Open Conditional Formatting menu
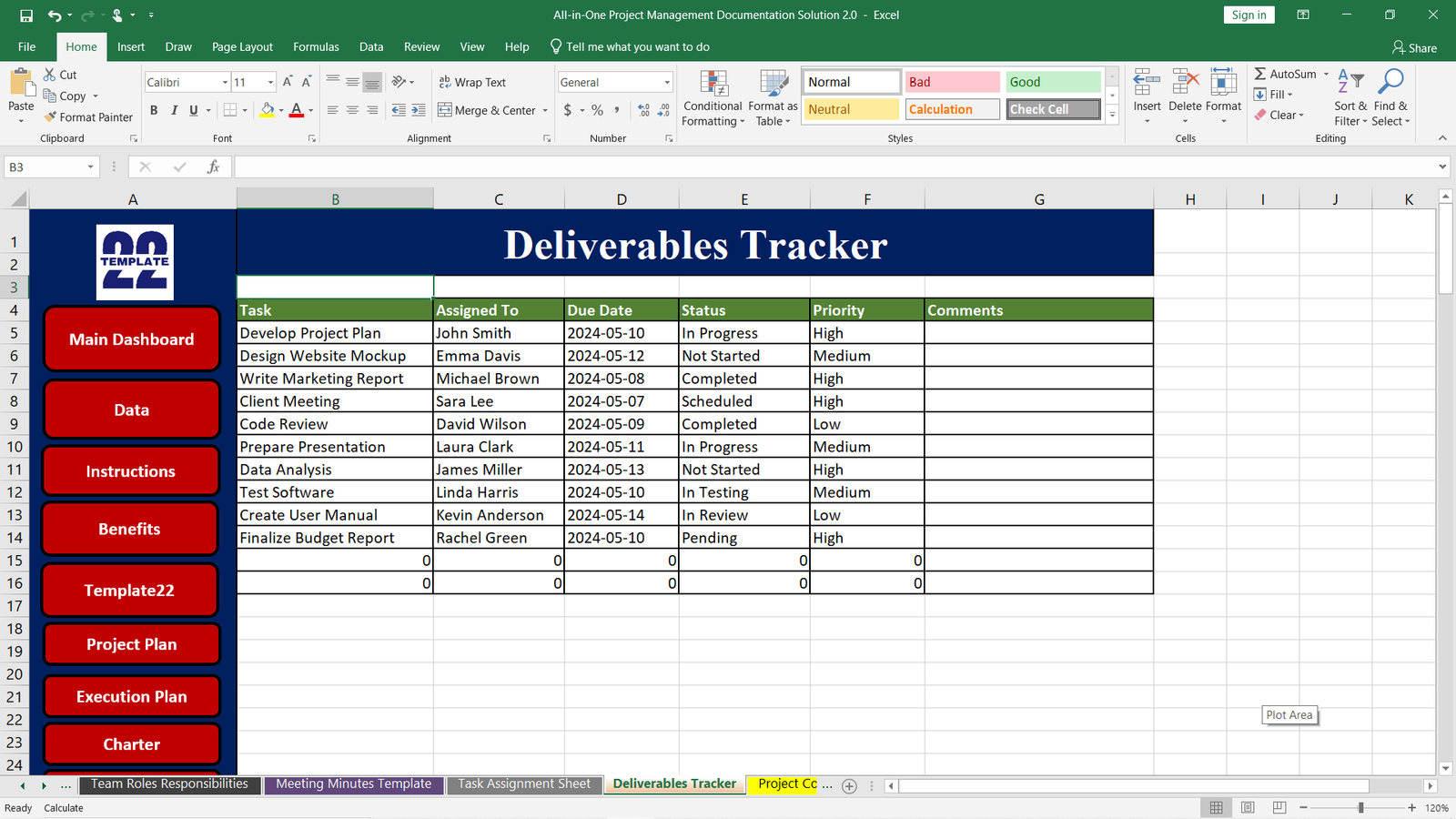 click(713, 98)
